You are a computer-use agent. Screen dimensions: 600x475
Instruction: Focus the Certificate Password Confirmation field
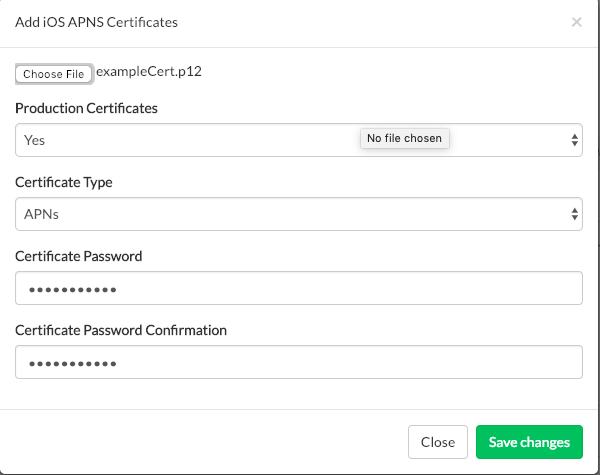coord(298,362)
